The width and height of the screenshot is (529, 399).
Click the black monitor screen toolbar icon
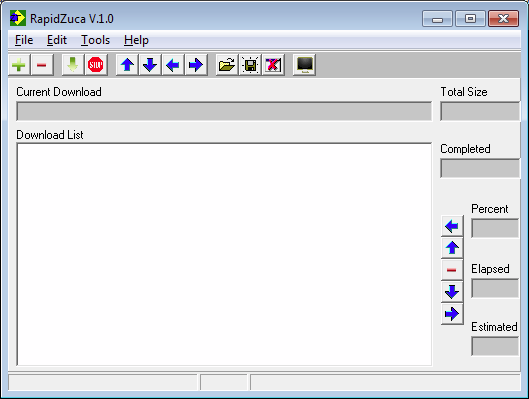pyautogui.click(x=304, y=65)
